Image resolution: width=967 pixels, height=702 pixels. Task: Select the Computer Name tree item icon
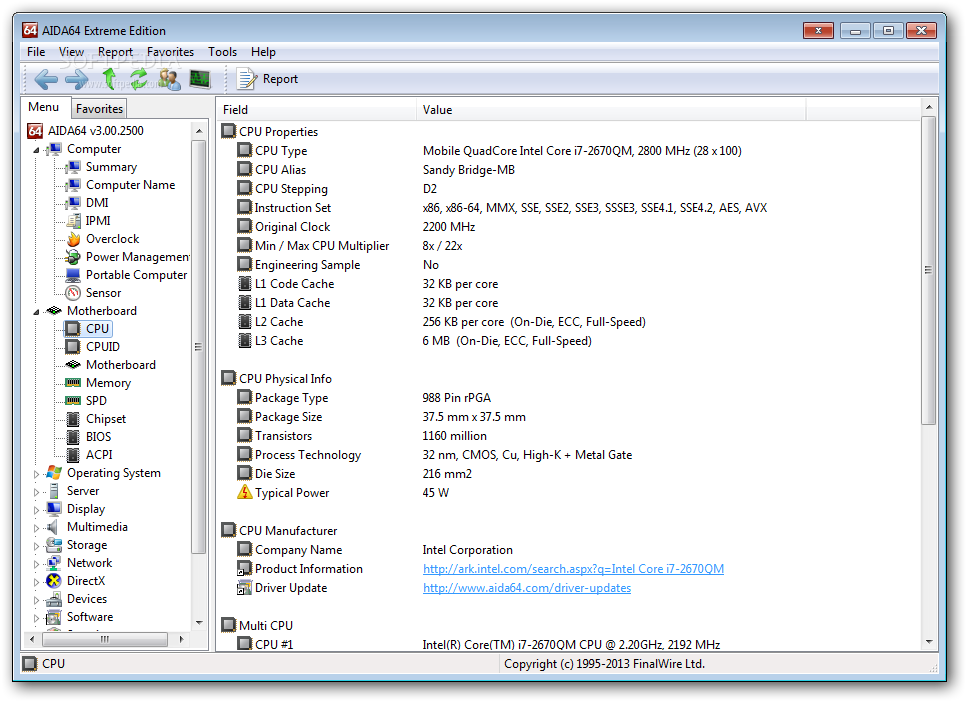click(73, 184)
